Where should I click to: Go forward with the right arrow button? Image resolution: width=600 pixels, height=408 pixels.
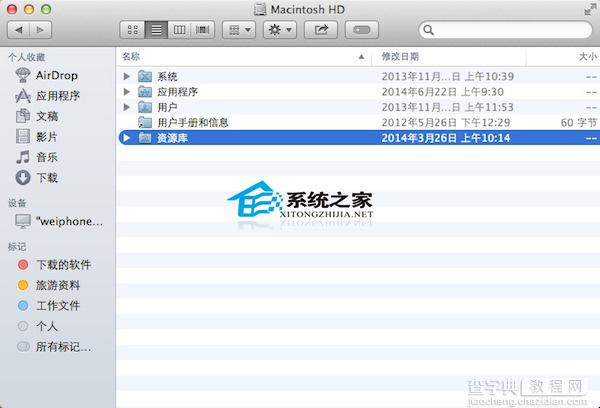click(40, 30)
